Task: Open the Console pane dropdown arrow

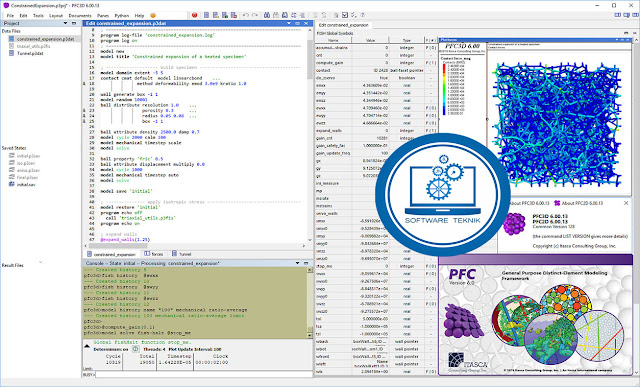Action: 298,263
